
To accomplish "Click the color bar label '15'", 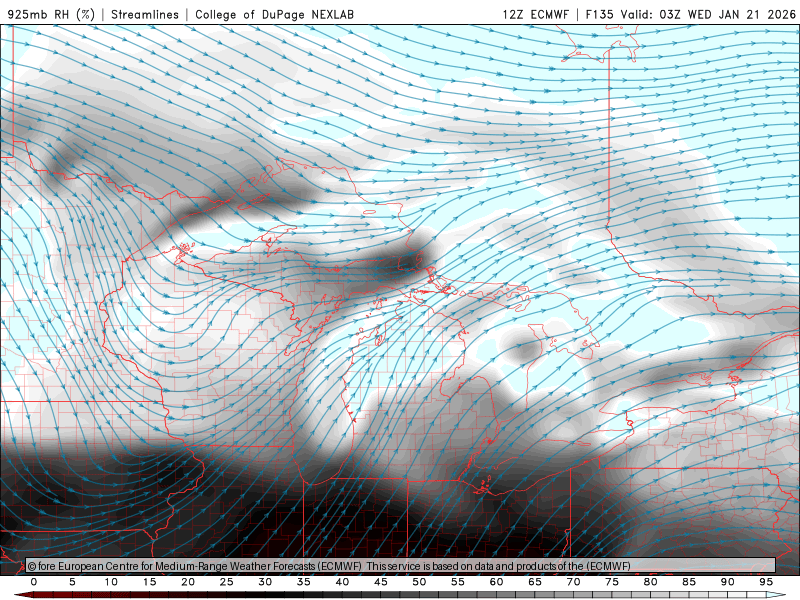I will [x=149, y=582].
